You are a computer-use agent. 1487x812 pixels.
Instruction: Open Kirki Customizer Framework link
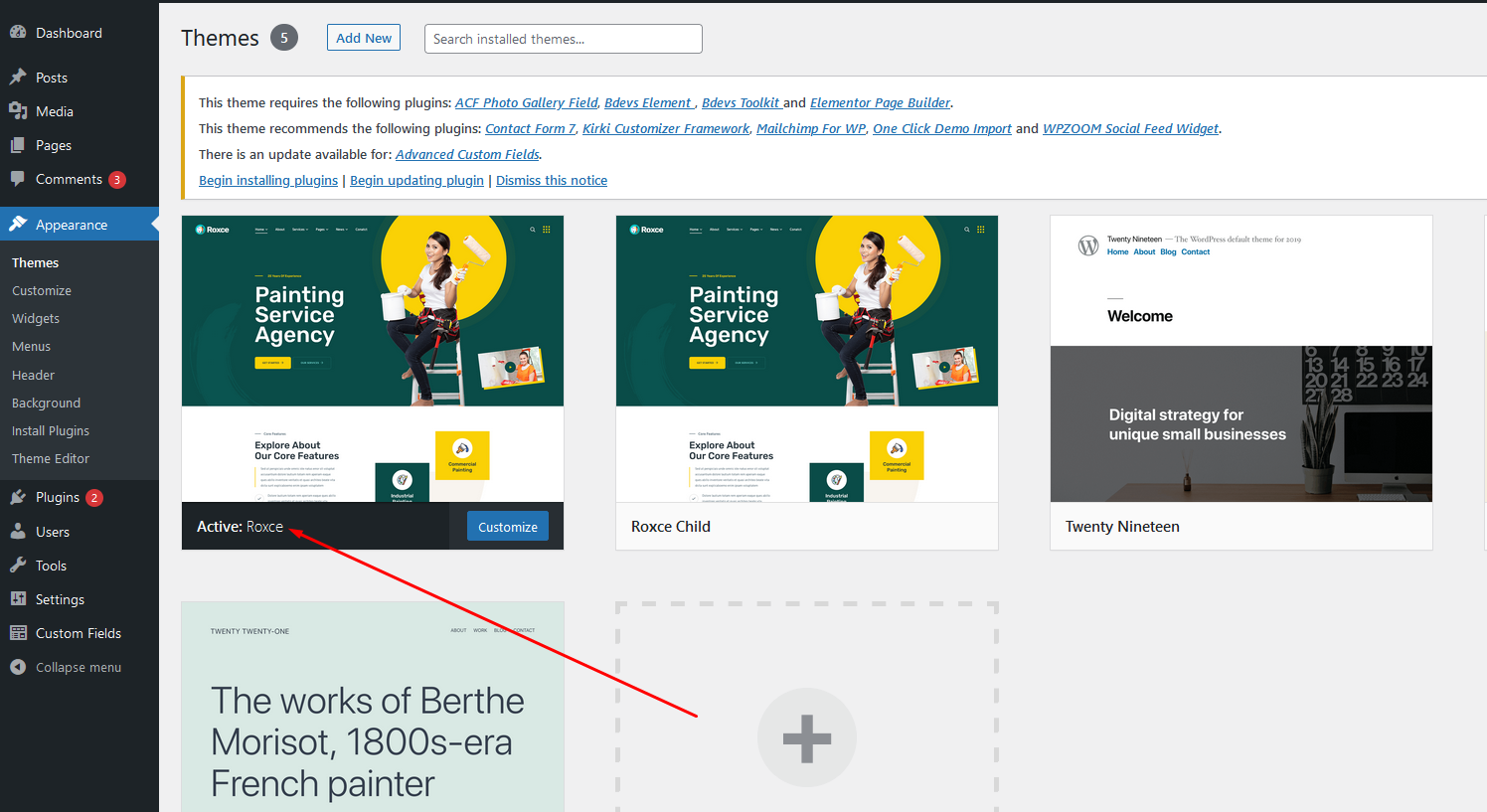666,128
